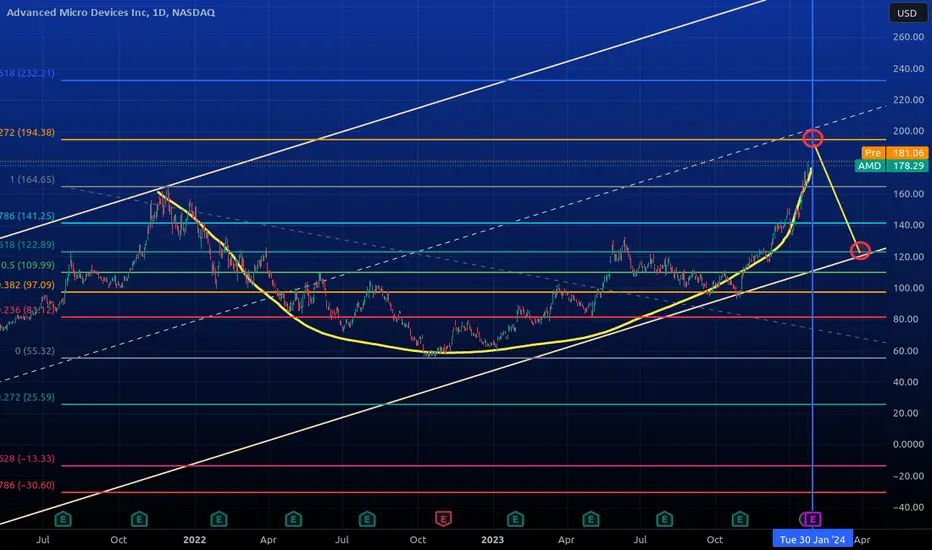The image size is (932, 550).
Task: Select the Fibonacci label 0.382 (97.09)
Action: click(x=27, y=285)
